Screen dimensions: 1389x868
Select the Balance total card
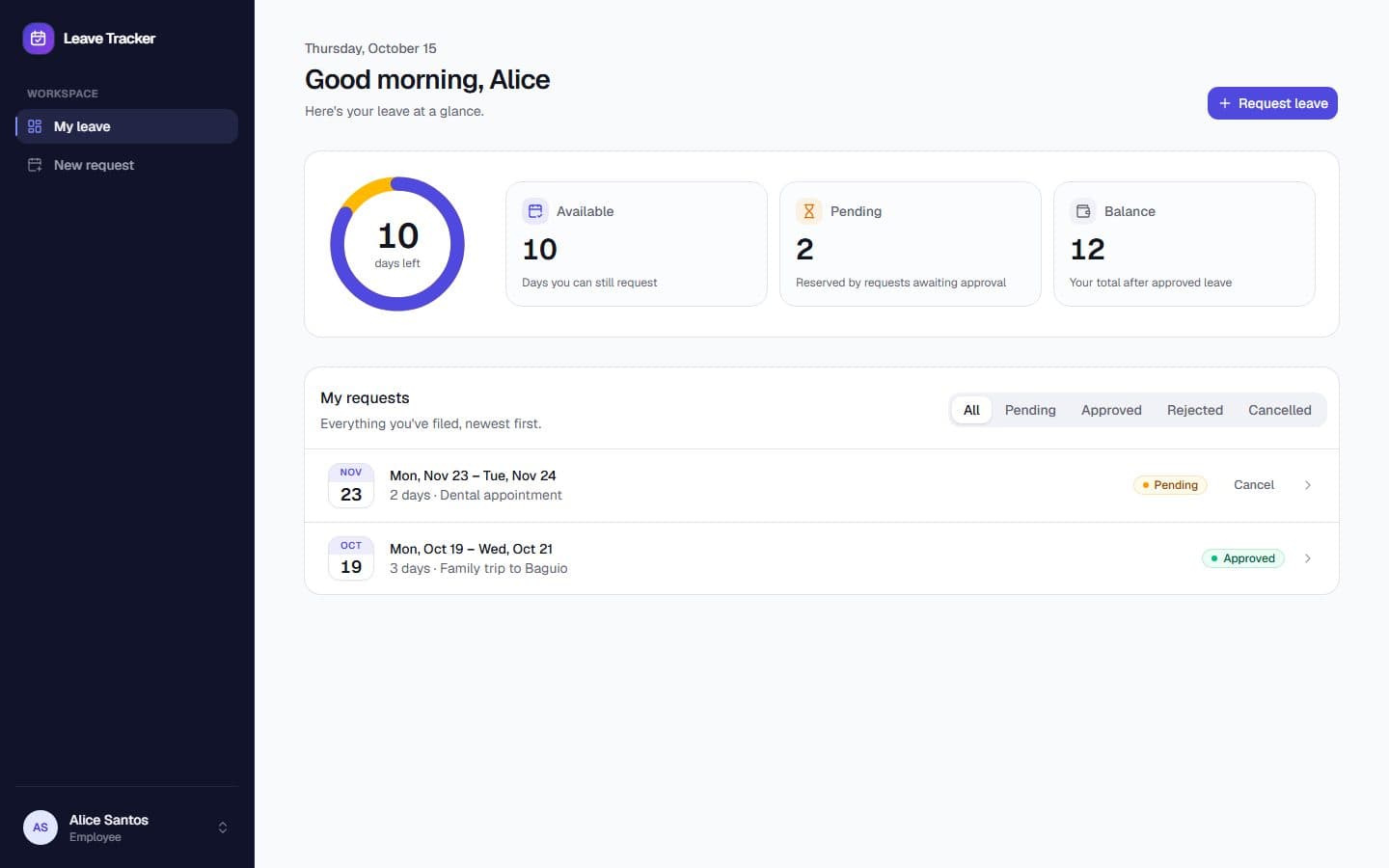pyautogui.click(x=1185, y=244)
